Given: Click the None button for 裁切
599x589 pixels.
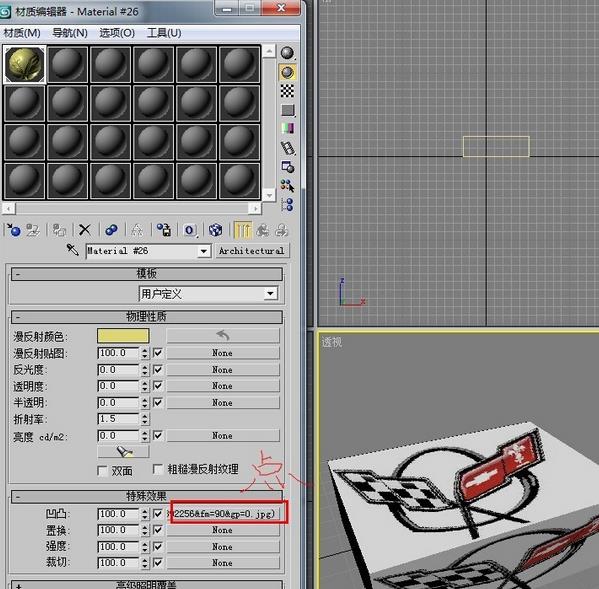Looking at the screenshot, I should point(223,563).
